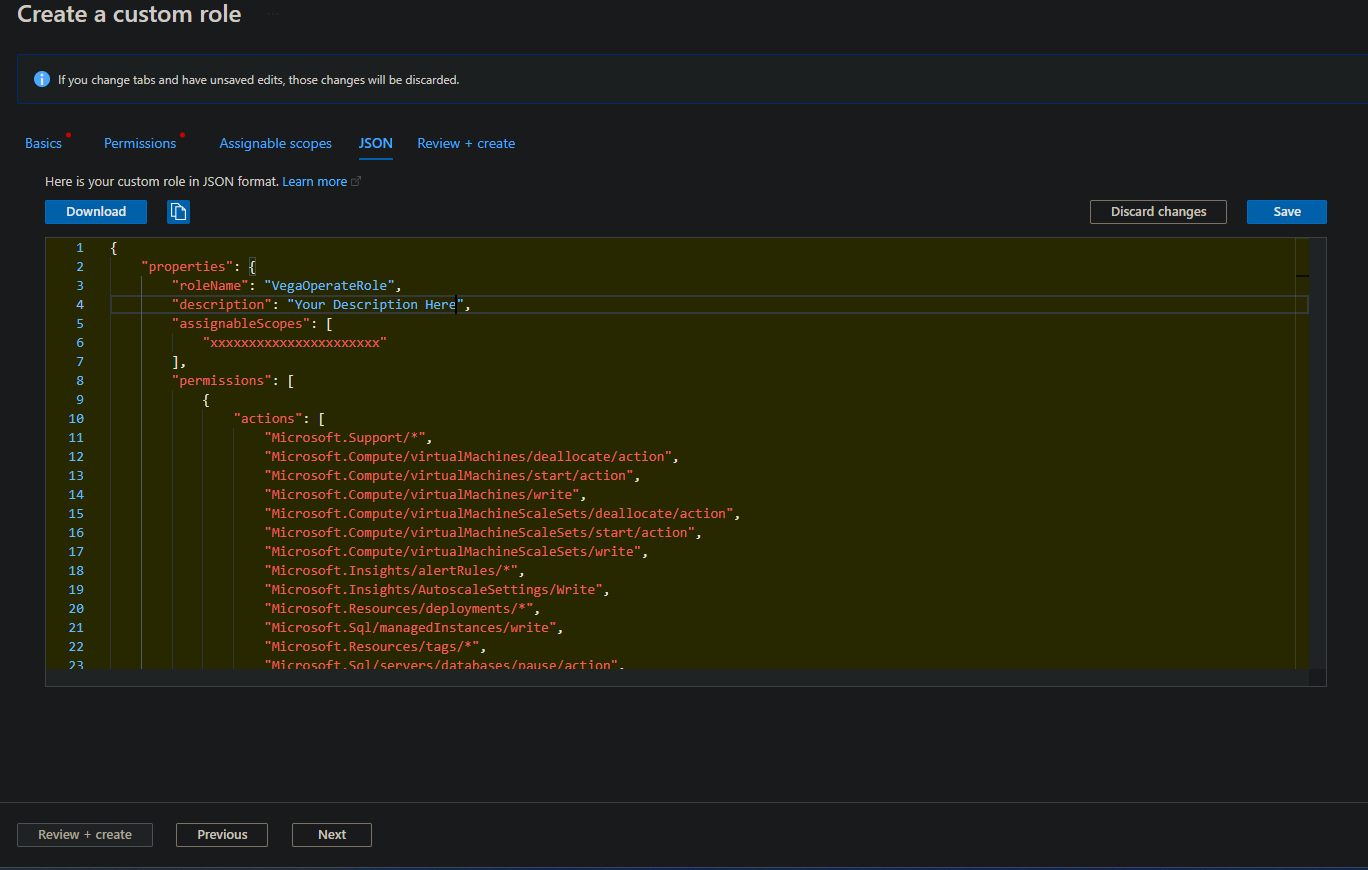Viewport: 1368px width, 870px height.
Task: Click "Microsoft.Resources/tags/*" line
Action: point(376,646)
